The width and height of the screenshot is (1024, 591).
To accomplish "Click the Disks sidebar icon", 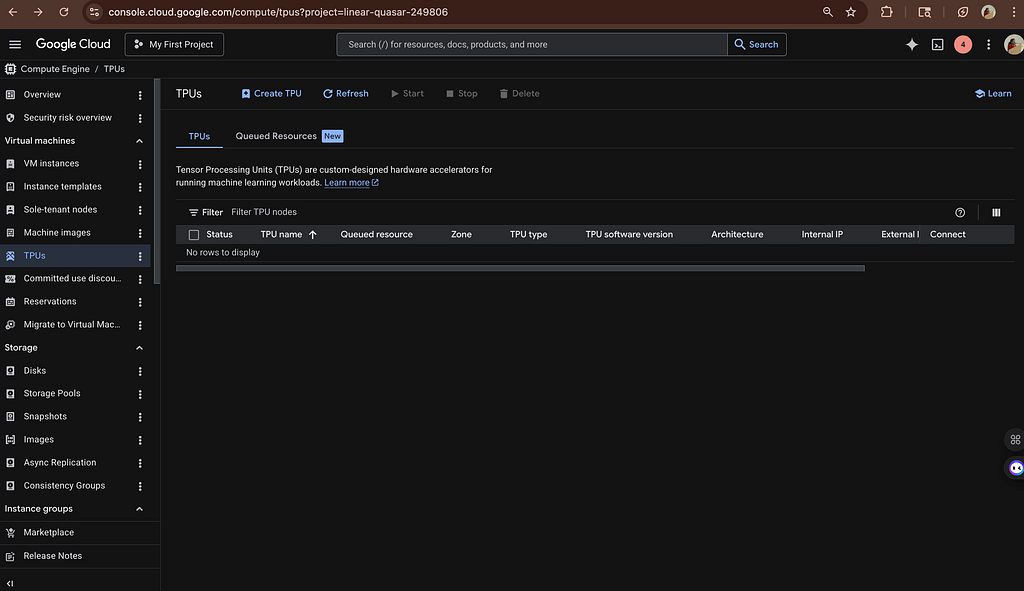I will tap(10, 371).
